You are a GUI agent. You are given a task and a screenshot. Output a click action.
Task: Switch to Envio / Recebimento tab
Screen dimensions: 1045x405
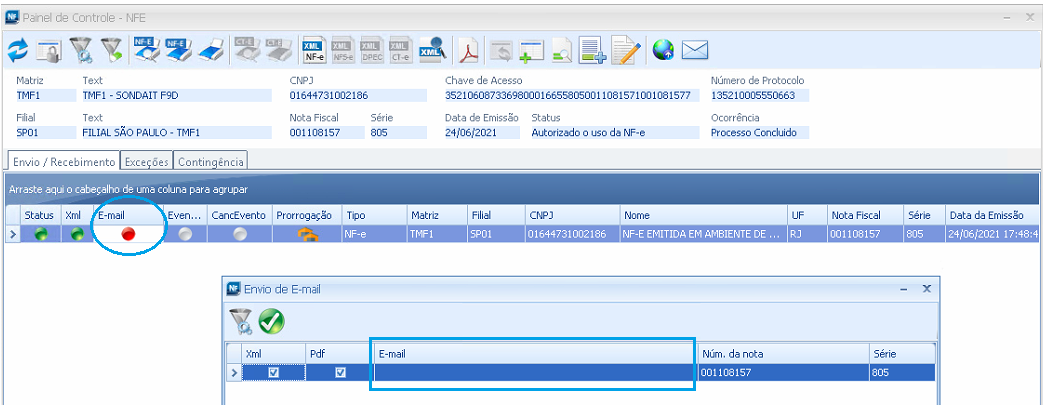coord(64,161)
